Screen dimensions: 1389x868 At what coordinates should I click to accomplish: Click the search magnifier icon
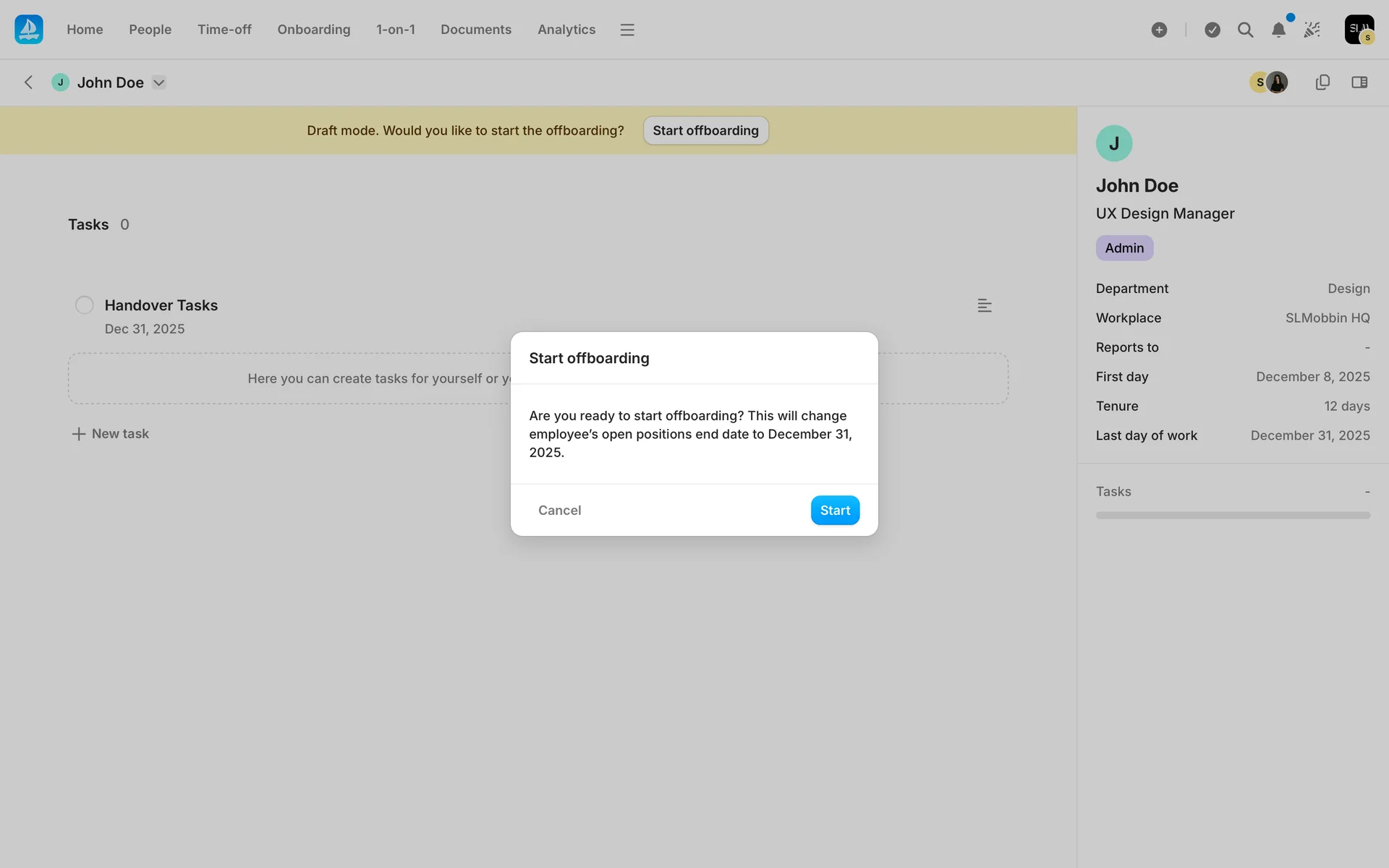[x=1245, y=30]
